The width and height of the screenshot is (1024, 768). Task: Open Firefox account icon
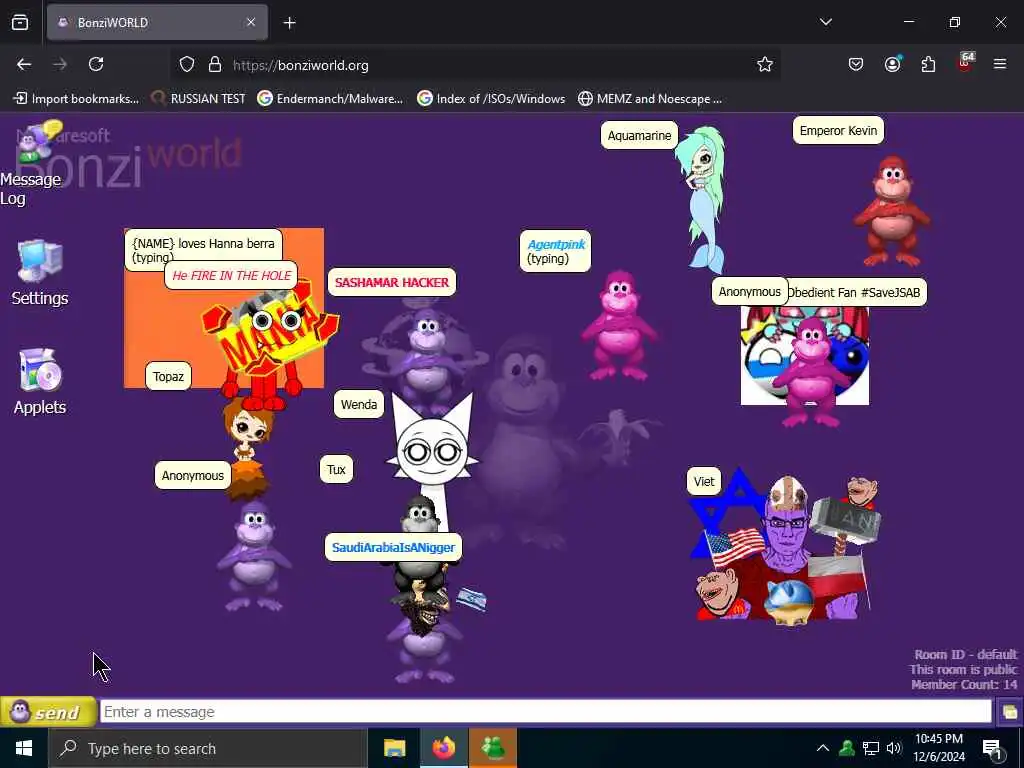(892, 64)
